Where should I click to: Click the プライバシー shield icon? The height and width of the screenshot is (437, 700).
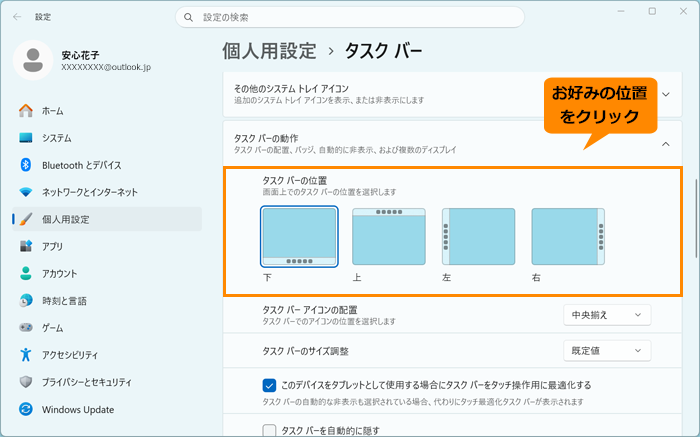point(26,382)
